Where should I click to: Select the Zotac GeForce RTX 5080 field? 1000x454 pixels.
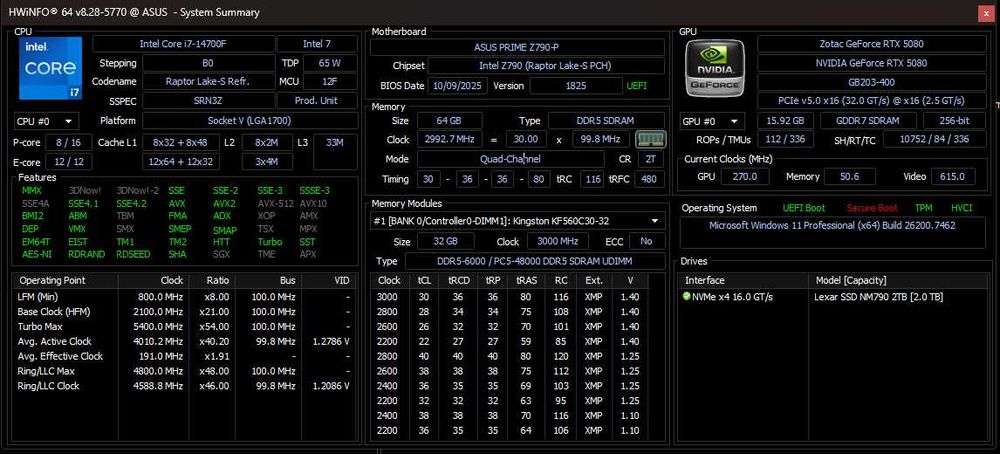point(871,44)
